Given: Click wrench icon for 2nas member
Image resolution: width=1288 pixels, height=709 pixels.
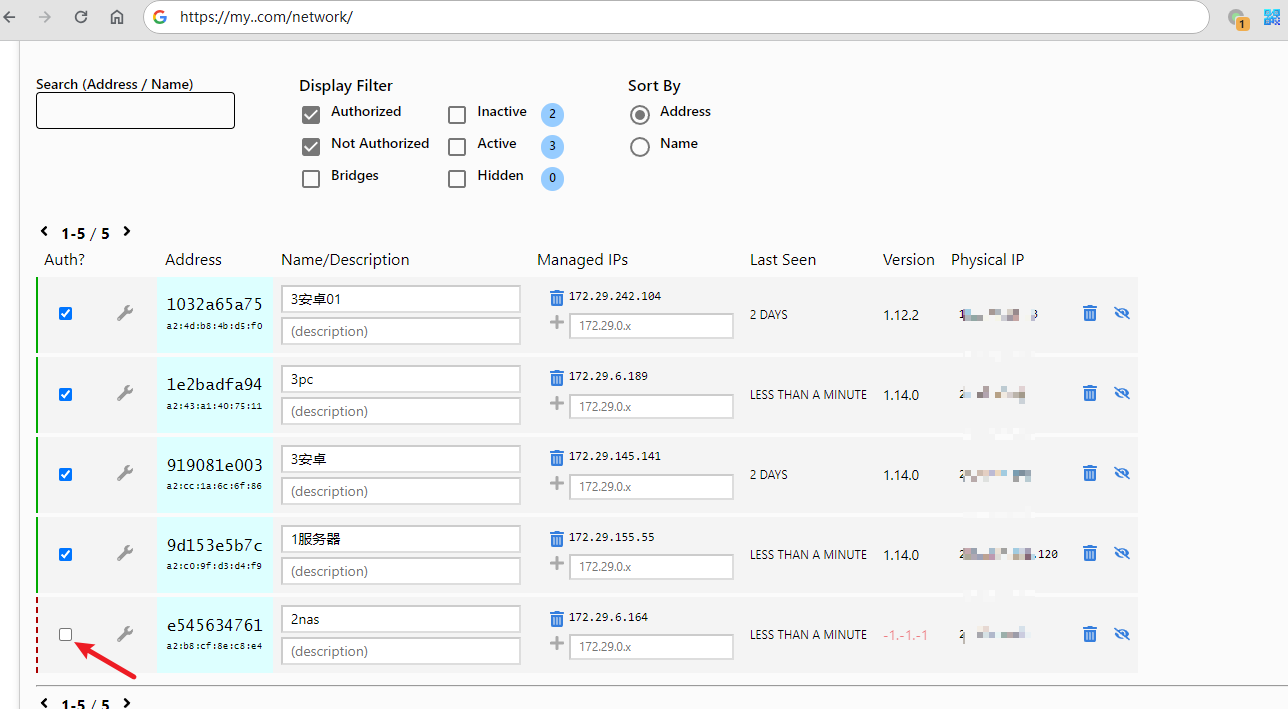Looking at the screenshot, I should click(x=125, y=634).
